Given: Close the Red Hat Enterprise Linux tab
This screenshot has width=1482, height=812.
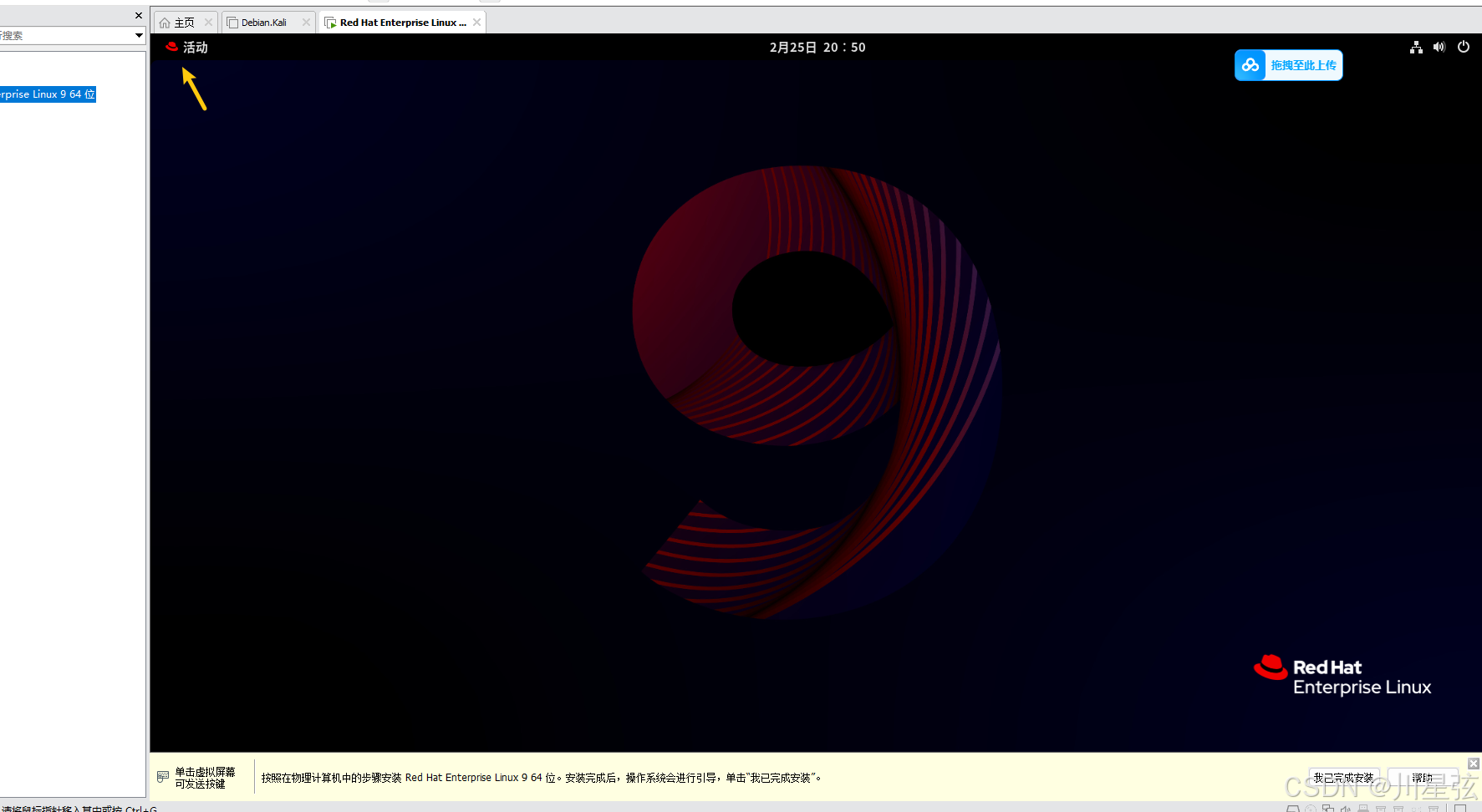Looking at the screenshot, I should [x=476, y=23].
